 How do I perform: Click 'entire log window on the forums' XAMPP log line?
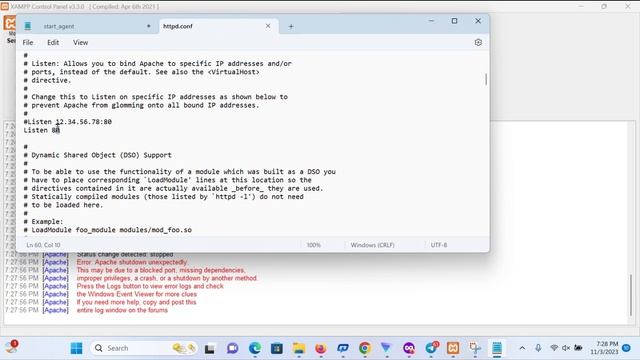tap(122, 310)
